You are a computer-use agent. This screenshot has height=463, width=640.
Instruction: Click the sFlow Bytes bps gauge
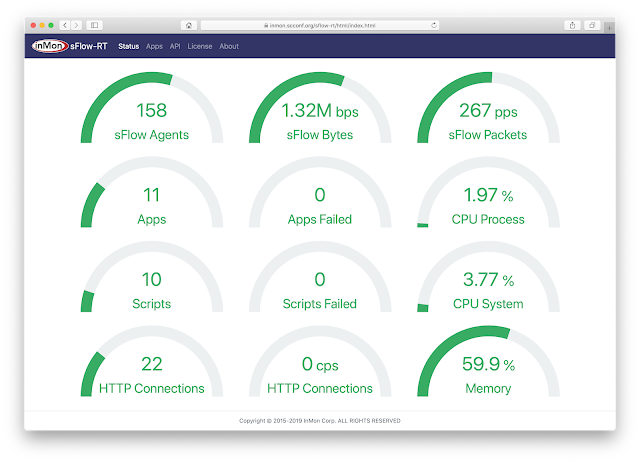(320, 108)
